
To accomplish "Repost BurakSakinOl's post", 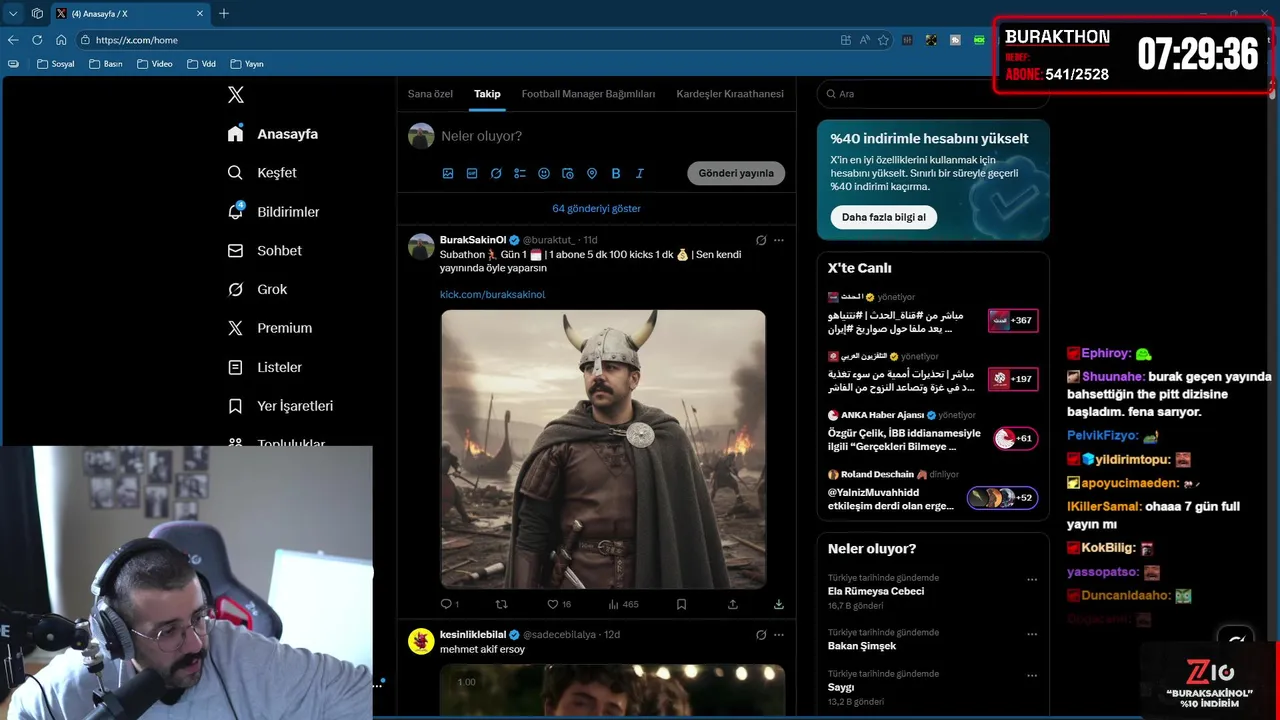I will point(502,604).
